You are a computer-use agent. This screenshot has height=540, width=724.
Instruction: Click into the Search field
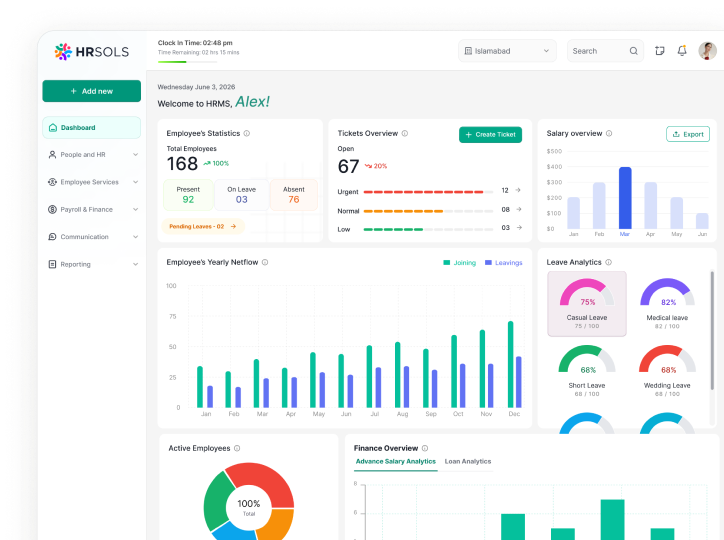click(605, 51)
